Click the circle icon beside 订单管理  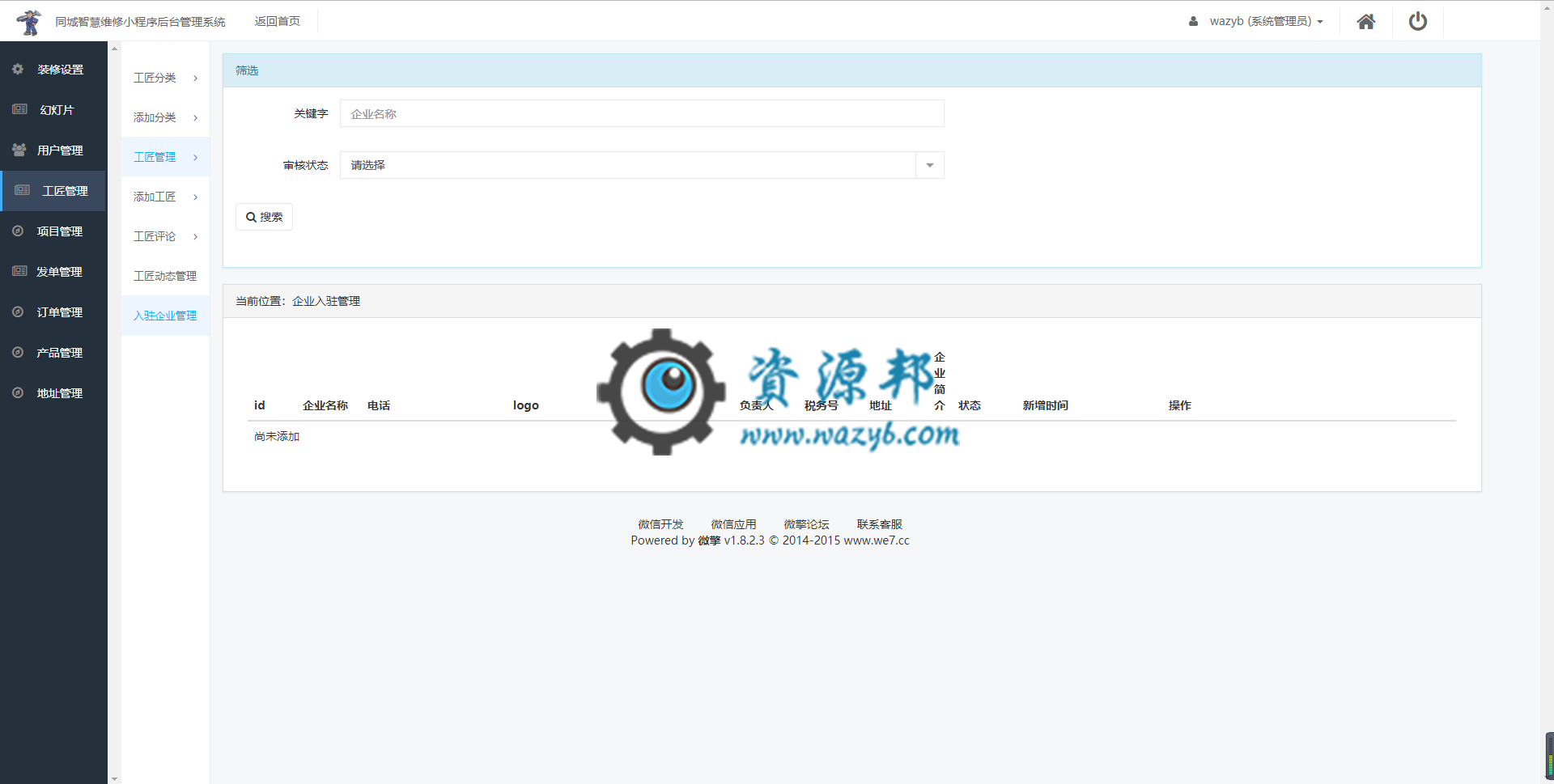tap(18, 311)
